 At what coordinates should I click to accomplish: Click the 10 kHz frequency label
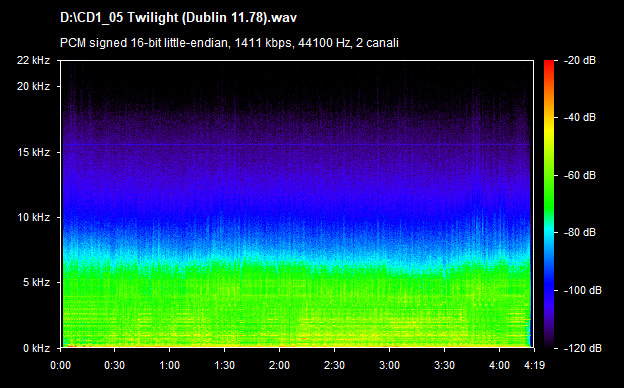(33, 217)
